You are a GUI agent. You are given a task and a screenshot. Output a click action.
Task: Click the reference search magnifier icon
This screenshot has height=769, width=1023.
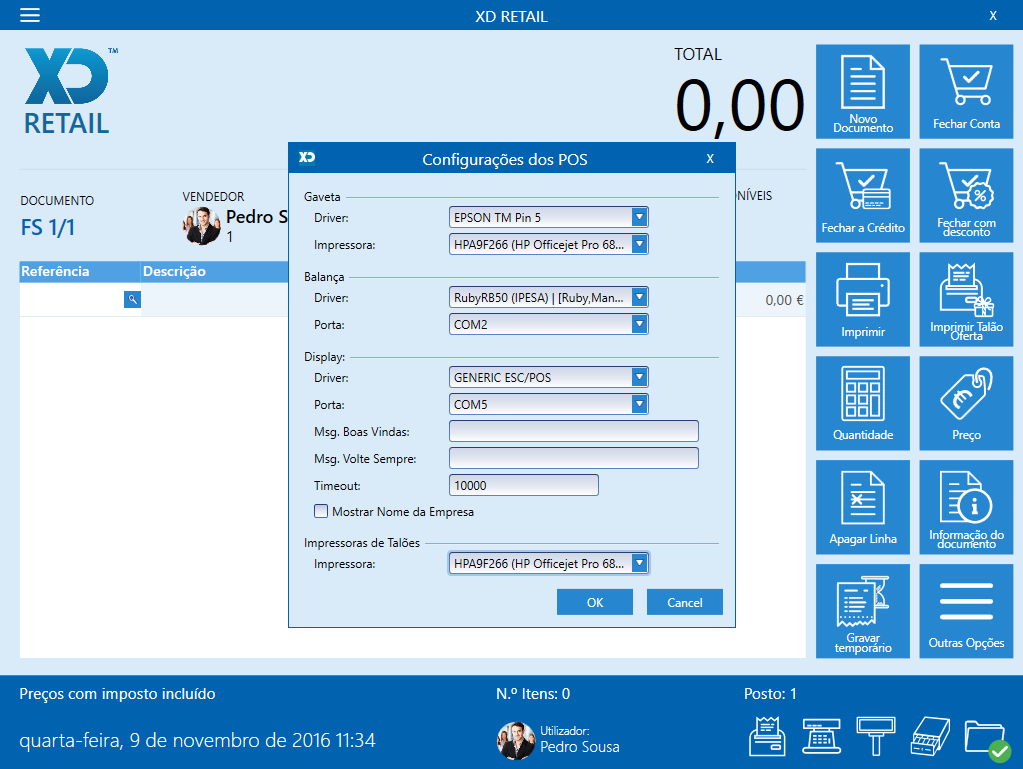pyautogui.click(x=132, y=299)
